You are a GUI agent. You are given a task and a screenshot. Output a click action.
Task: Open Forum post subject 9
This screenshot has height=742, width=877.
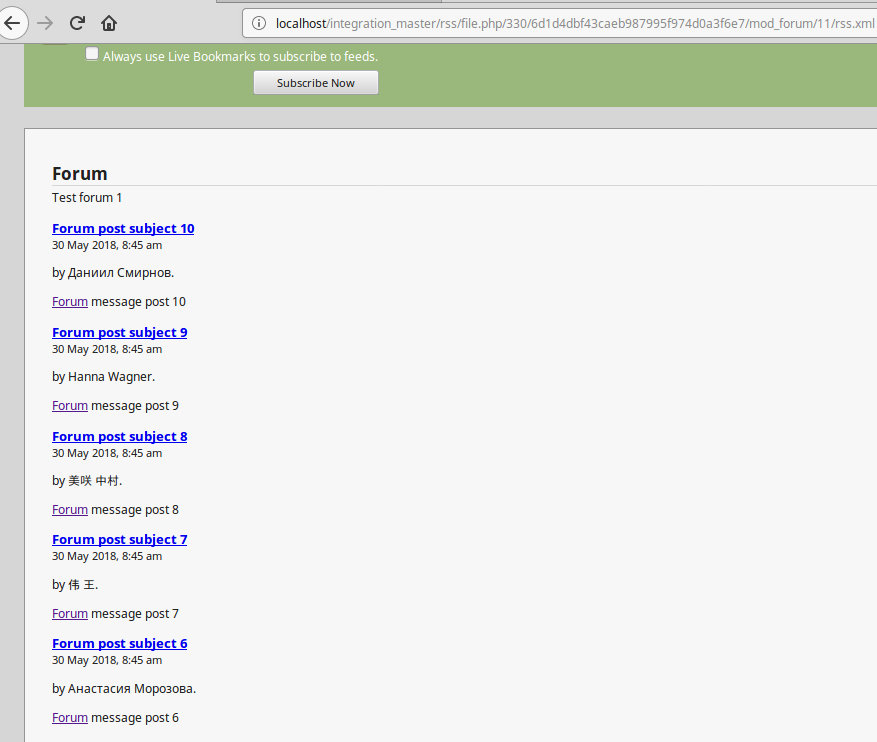tap(120, 333)
